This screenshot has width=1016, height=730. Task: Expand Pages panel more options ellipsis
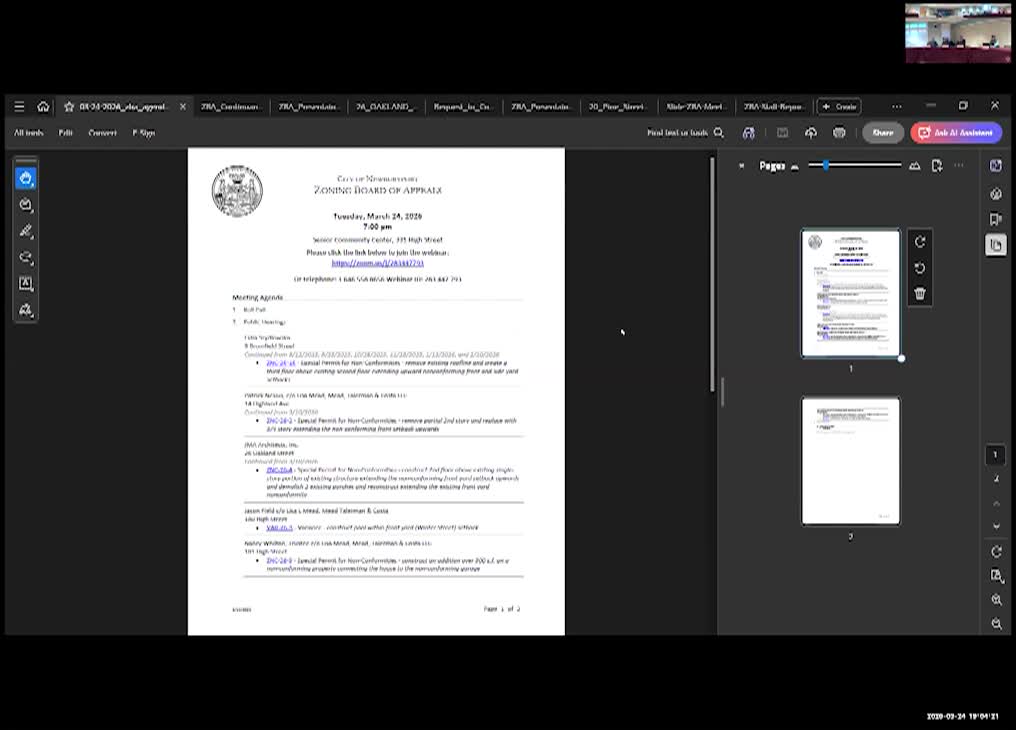pos(959,166)
